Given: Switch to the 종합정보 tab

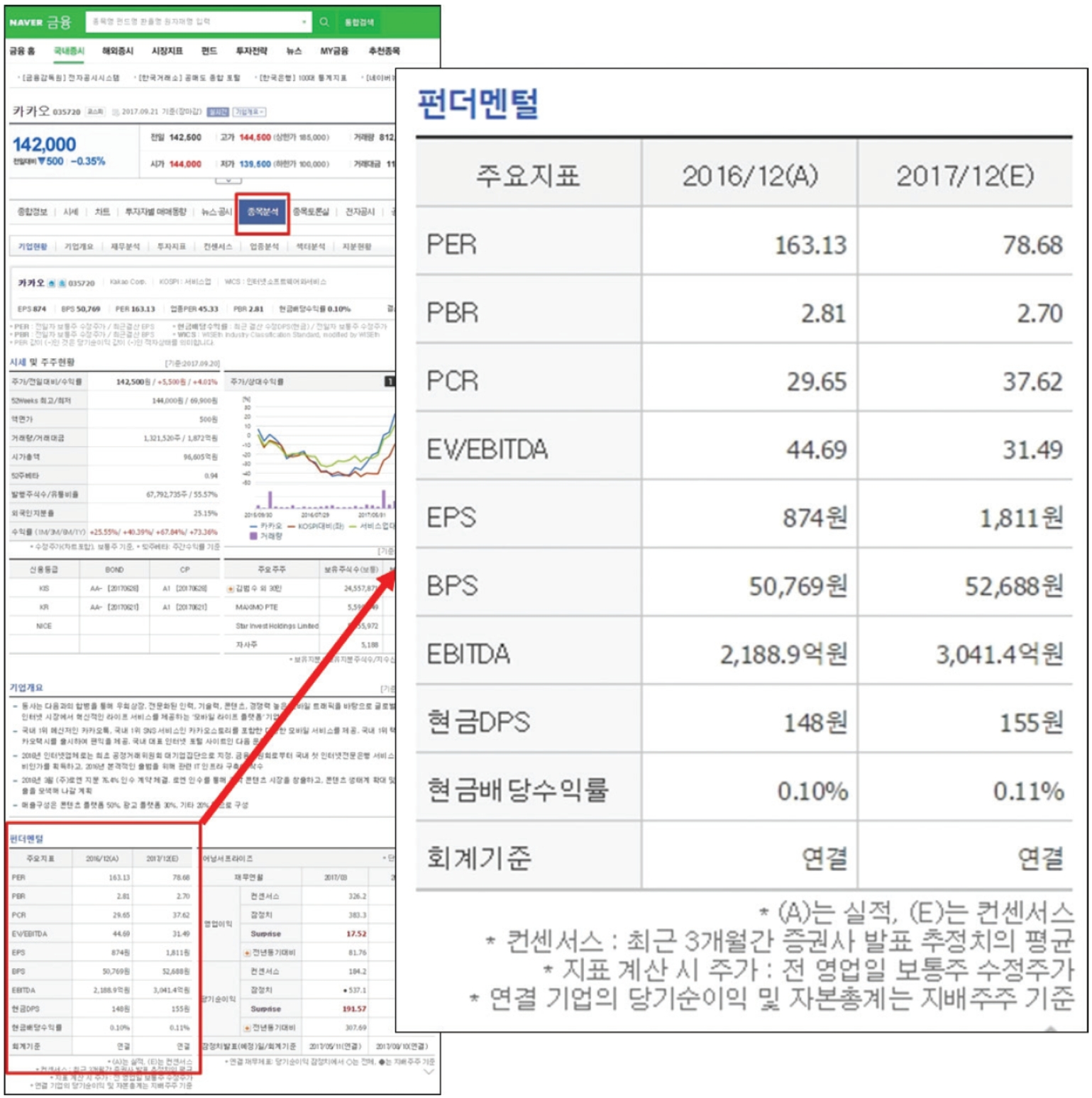Looking at the screenshot, I should (32, 212).
